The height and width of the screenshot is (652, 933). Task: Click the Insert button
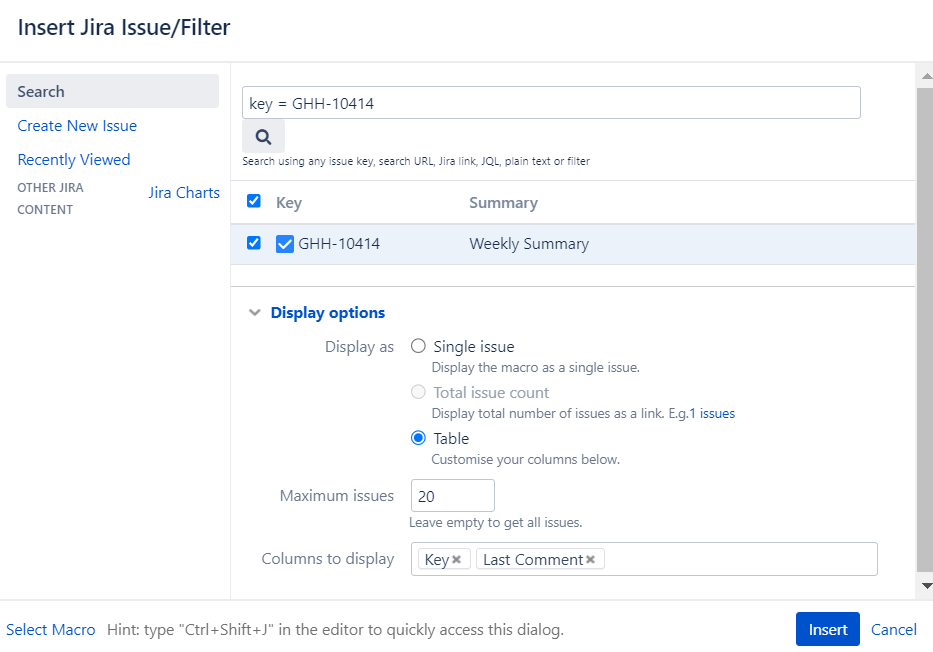click(828, 629)
